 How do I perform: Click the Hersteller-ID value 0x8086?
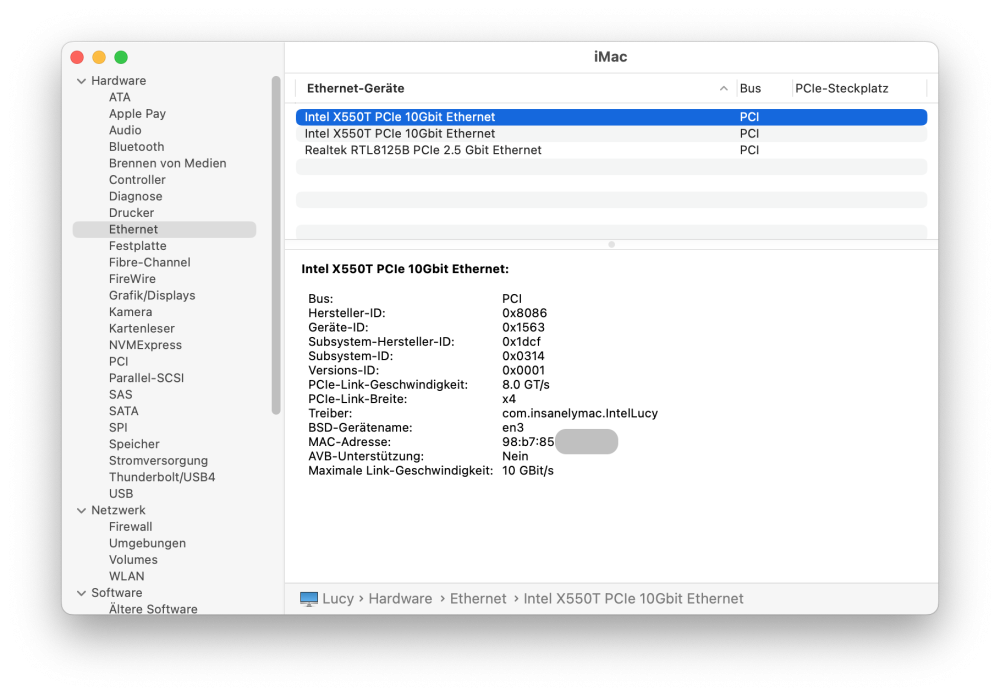click(524, 313)
